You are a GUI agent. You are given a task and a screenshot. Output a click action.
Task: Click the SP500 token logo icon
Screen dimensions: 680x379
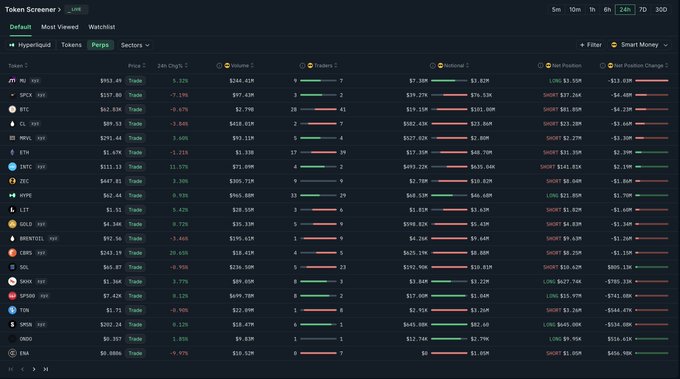[12, 296]
